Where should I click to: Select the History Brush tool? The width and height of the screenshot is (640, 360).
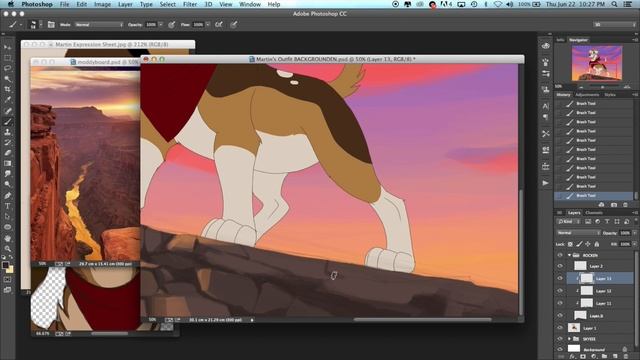tap(8, 143)
